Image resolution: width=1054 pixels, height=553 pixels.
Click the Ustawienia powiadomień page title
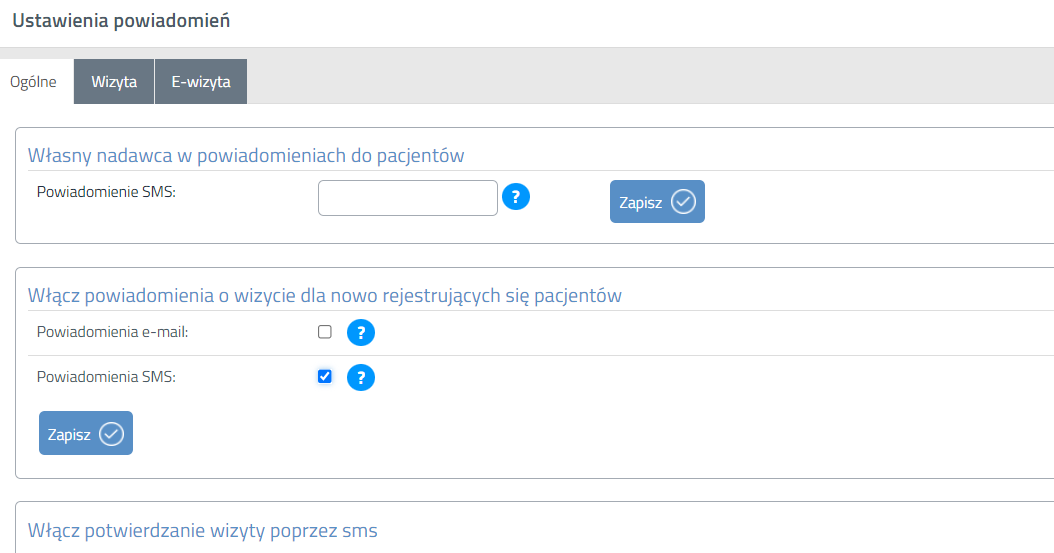point(121,21)
